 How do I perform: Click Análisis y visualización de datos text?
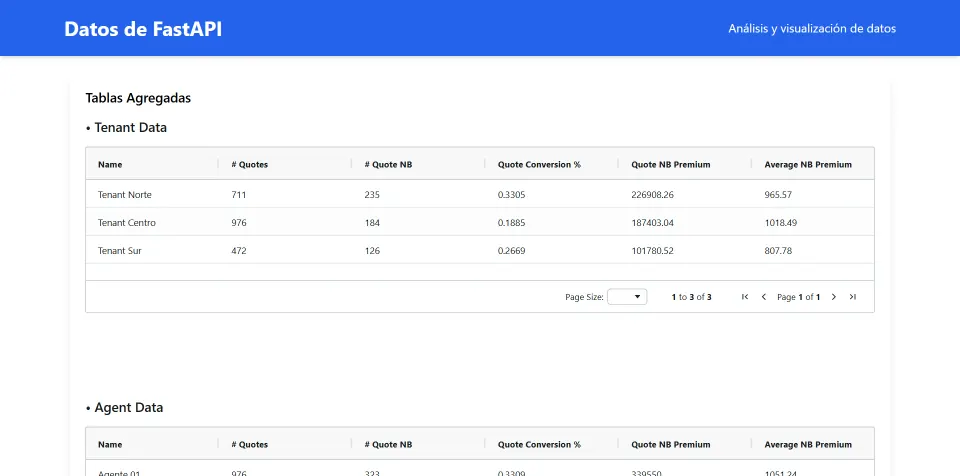click(x=812, y=28)
